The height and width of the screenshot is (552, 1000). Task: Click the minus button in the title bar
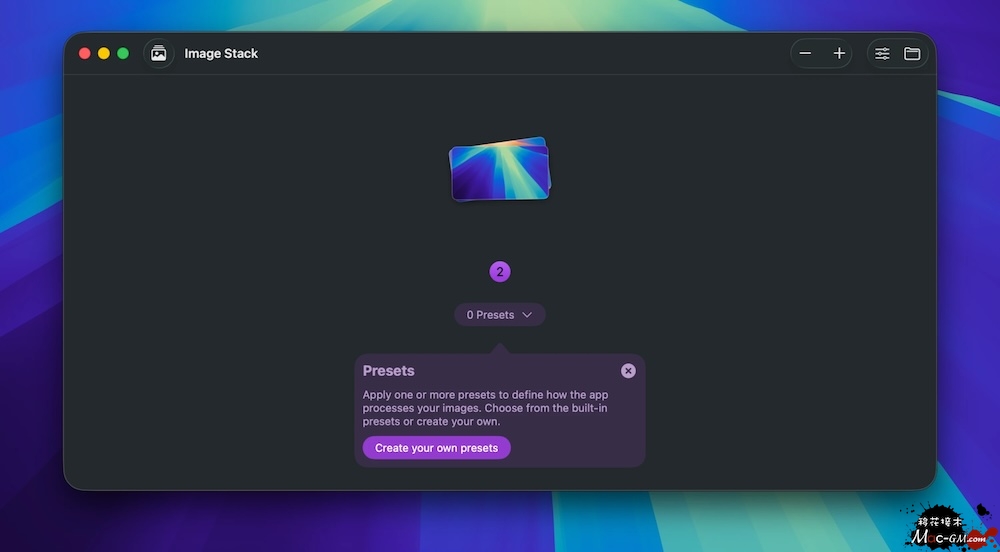806,54
